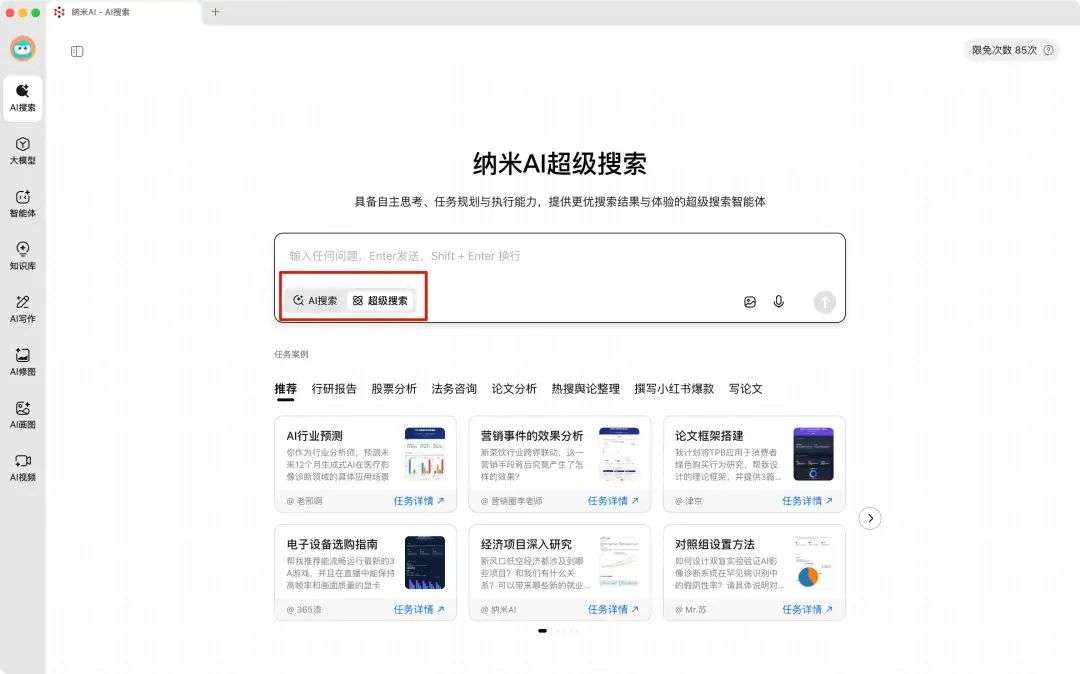Select the 论文分析 tab
1080x674 pixels.
pos(514,389)
